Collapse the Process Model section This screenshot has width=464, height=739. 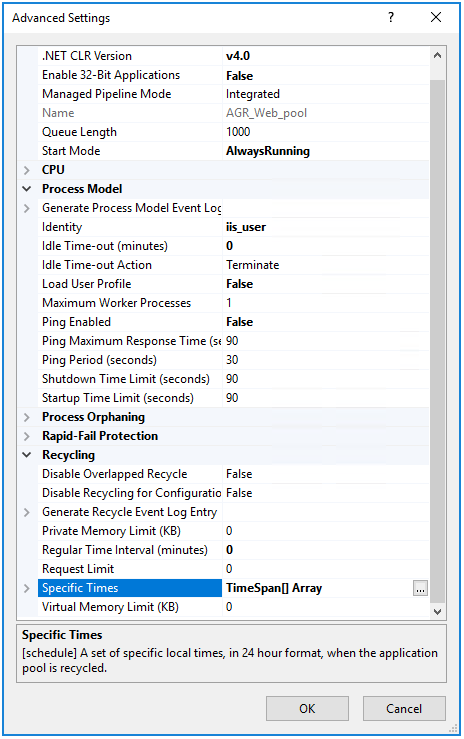pyautogui.click(x=27, y=189)
